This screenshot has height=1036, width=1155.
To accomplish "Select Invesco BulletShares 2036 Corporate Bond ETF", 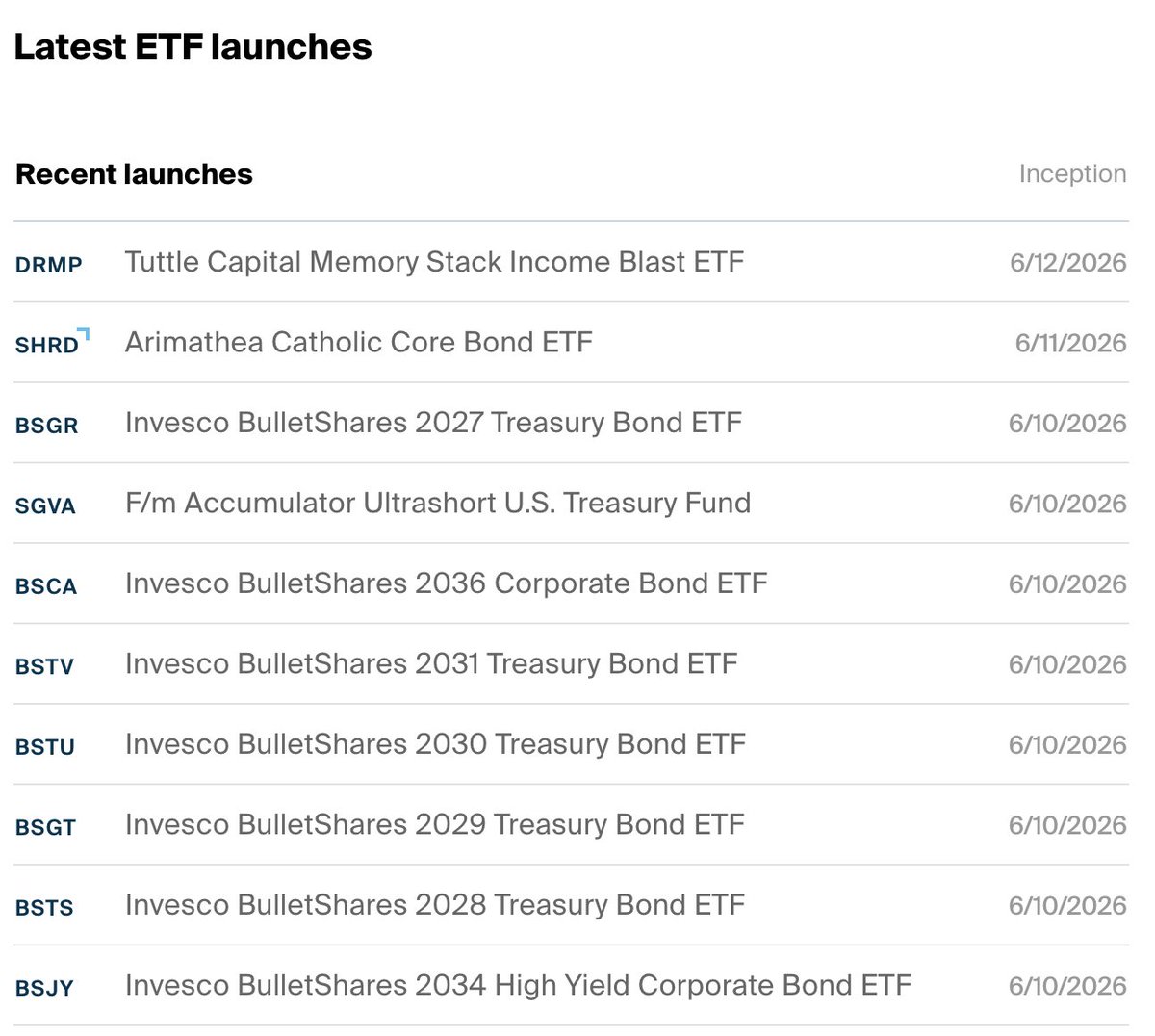I will pos(447,583).
